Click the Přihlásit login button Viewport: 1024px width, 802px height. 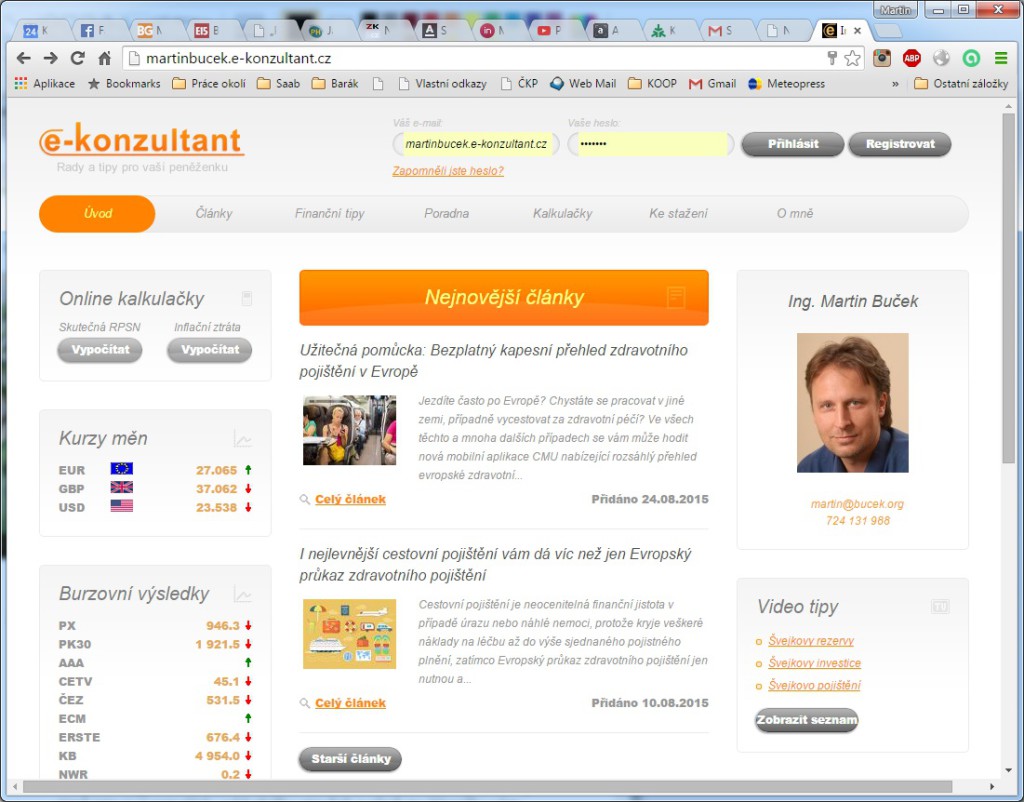[x=793, y=144]
